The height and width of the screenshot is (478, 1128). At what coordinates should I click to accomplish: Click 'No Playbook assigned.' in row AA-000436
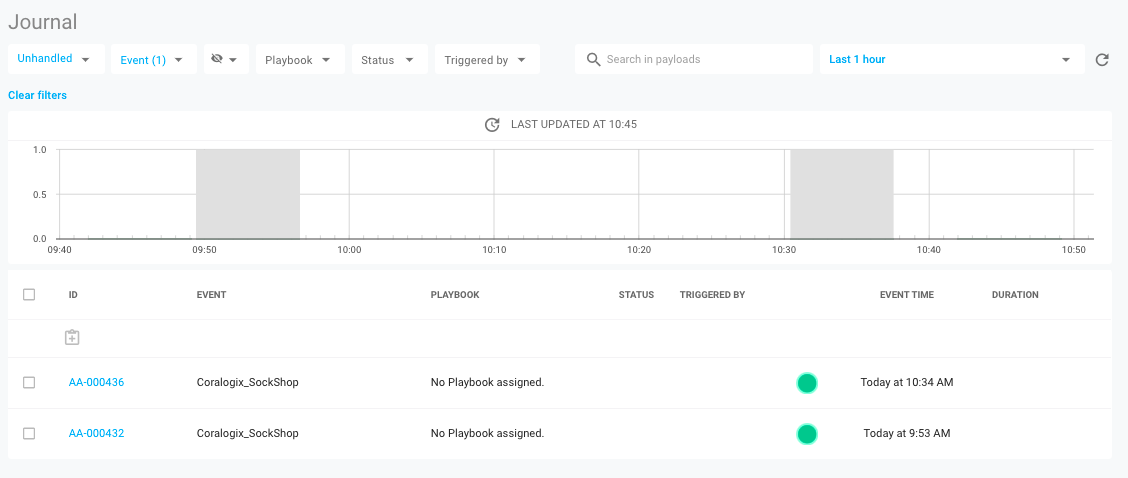pos(487,382)
